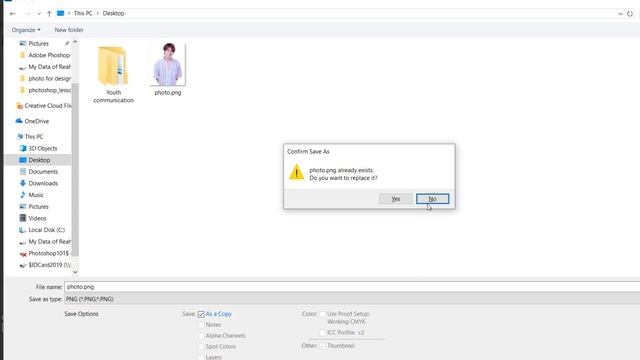Click No in Confirm Save As dialog

click(432, 199)
